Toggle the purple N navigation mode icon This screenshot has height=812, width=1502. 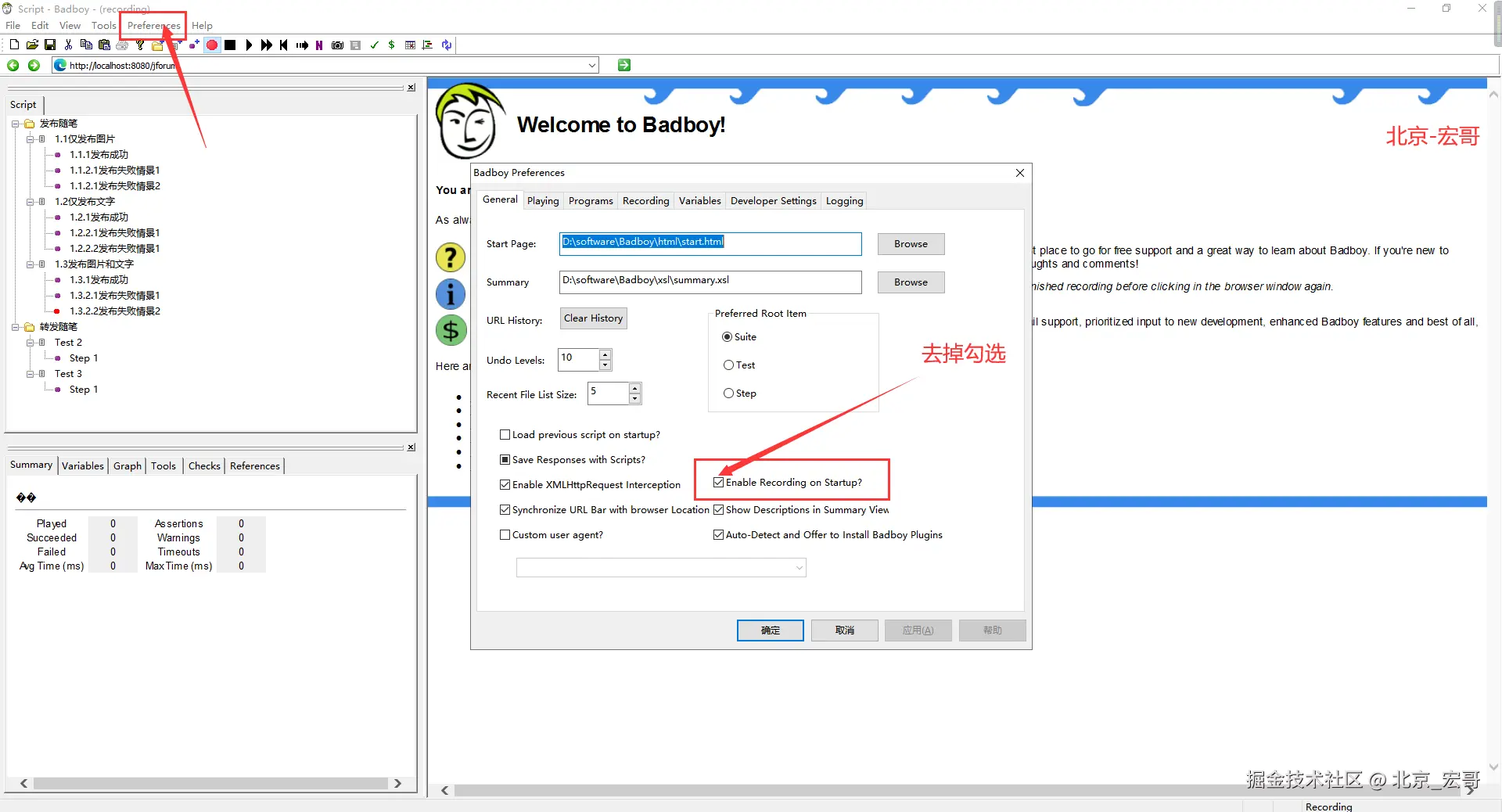point(319,45)
